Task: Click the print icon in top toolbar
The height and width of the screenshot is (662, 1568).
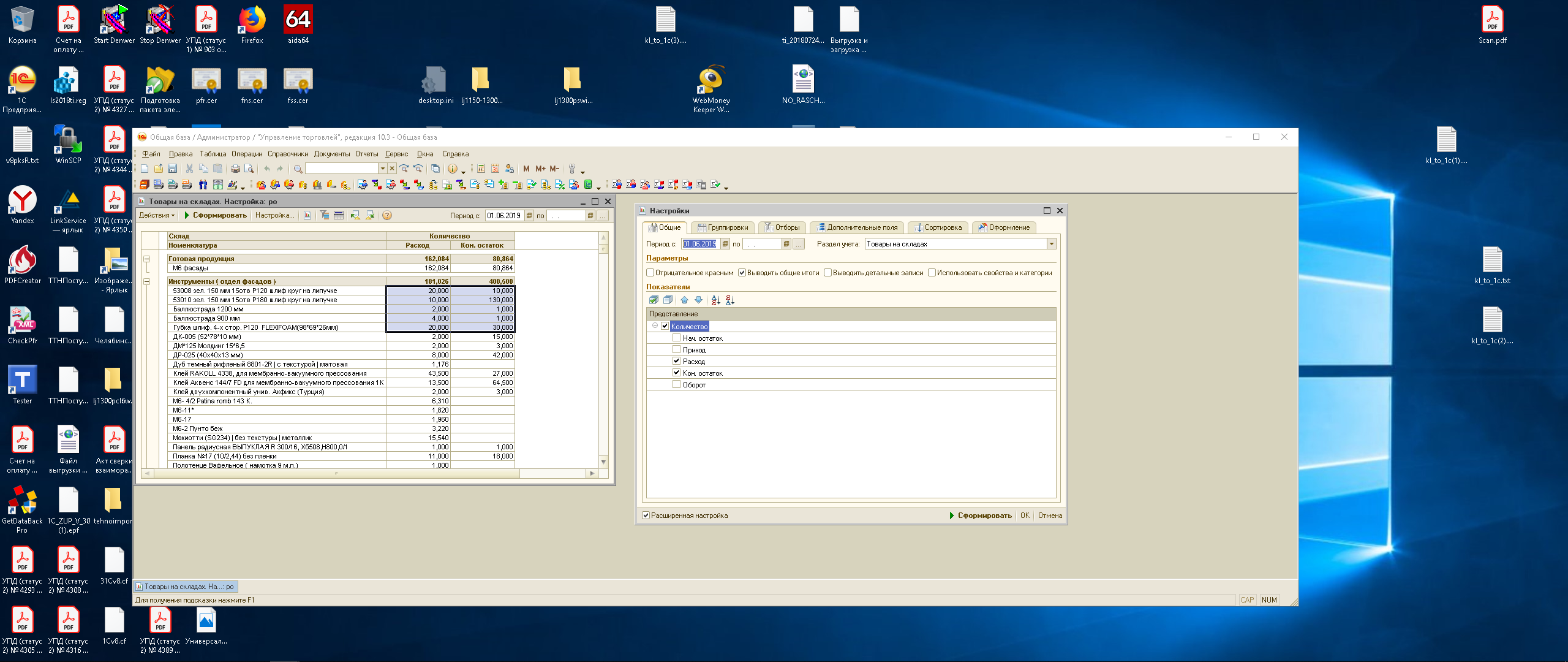Action: (x=235, y=169)
